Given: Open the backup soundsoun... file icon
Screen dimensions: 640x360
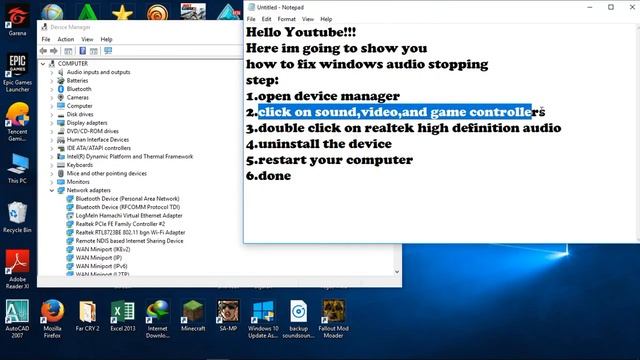Looking at the screenshot, I should point(298,319).
